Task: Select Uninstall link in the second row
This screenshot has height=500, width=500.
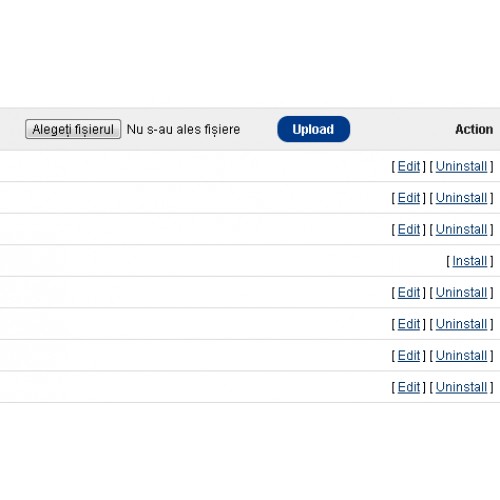Action: [461, 198]
